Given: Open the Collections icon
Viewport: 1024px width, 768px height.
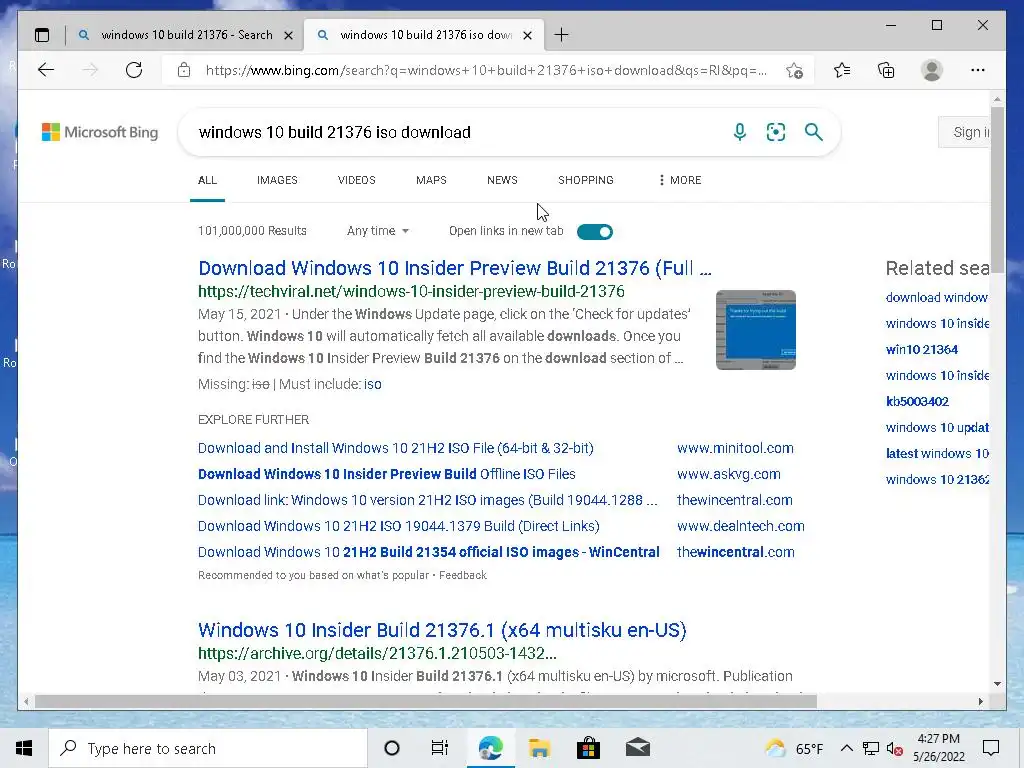Looking at the screenshot, I should [x=886, y=70].
